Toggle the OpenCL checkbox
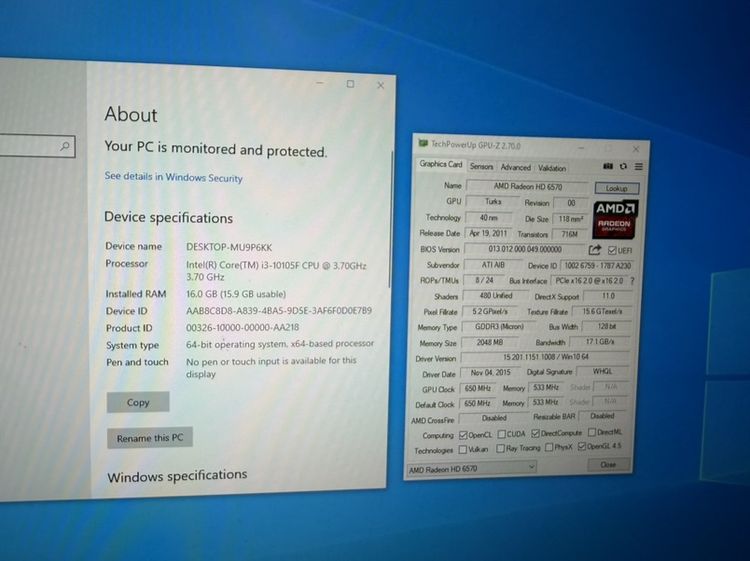Screen dimensions: 750x561 463,435
